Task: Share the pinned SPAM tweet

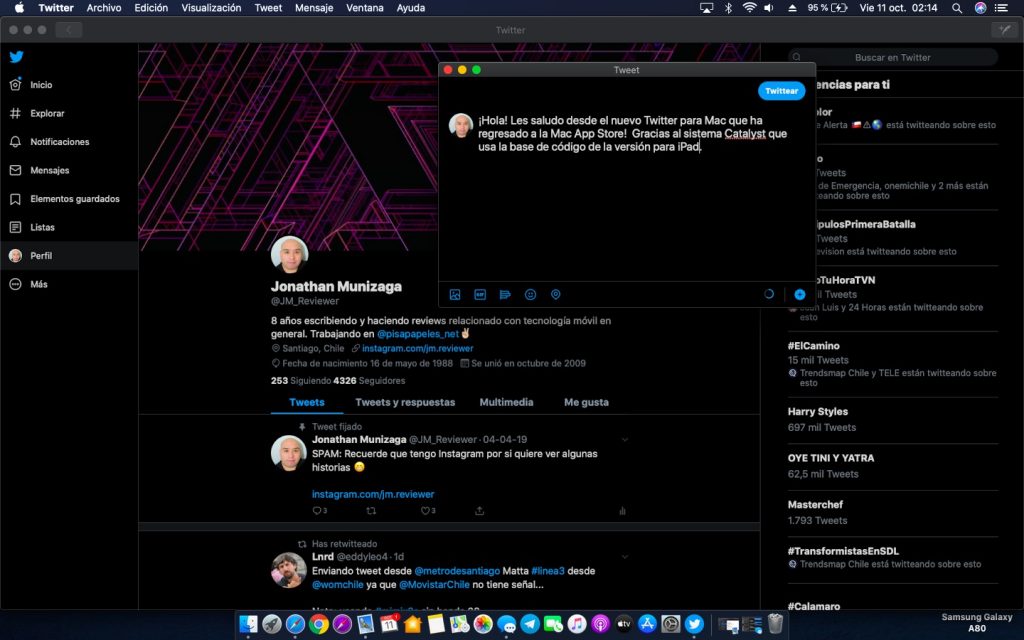Action: [479, 511]
